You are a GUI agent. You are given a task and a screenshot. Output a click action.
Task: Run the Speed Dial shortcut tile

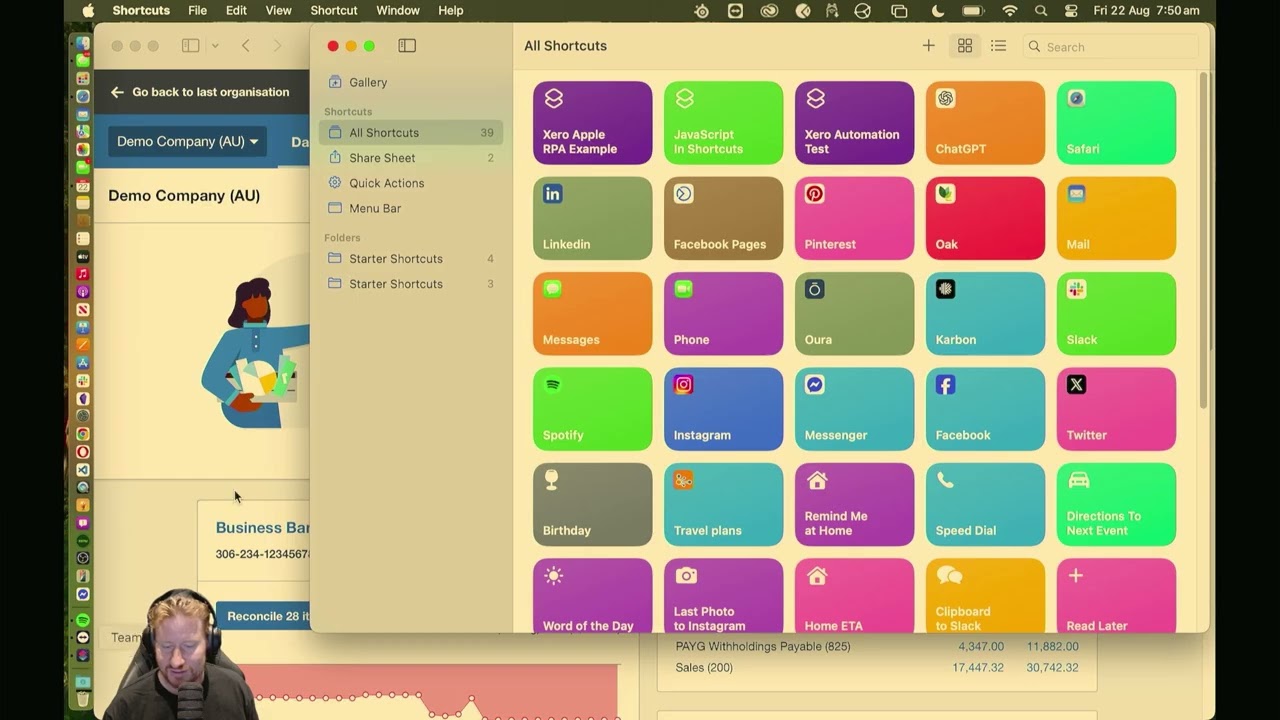click(x=985, y=505)
